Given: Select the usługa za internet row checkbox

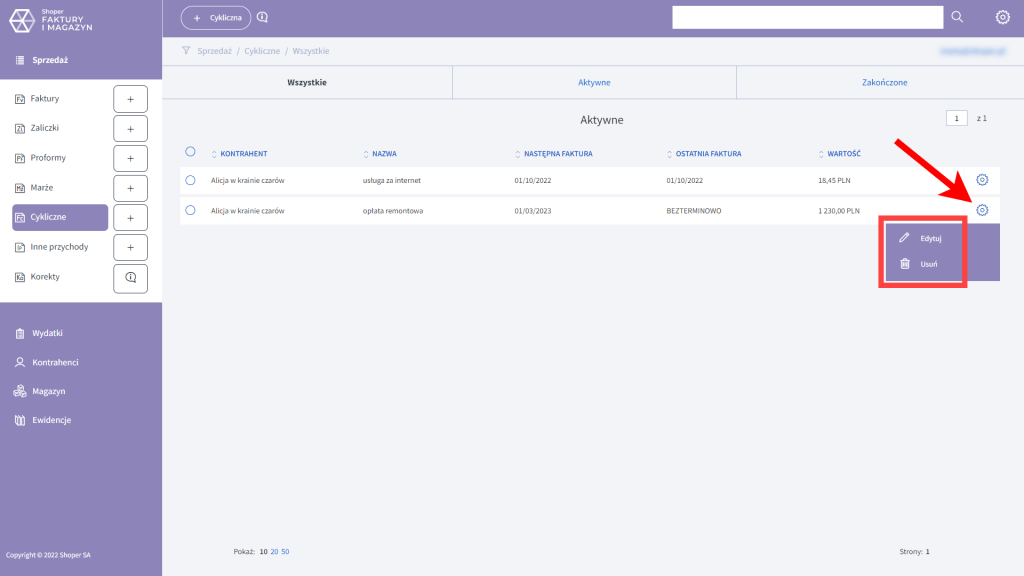Looking at the screenshot, I should coord(190,180).
